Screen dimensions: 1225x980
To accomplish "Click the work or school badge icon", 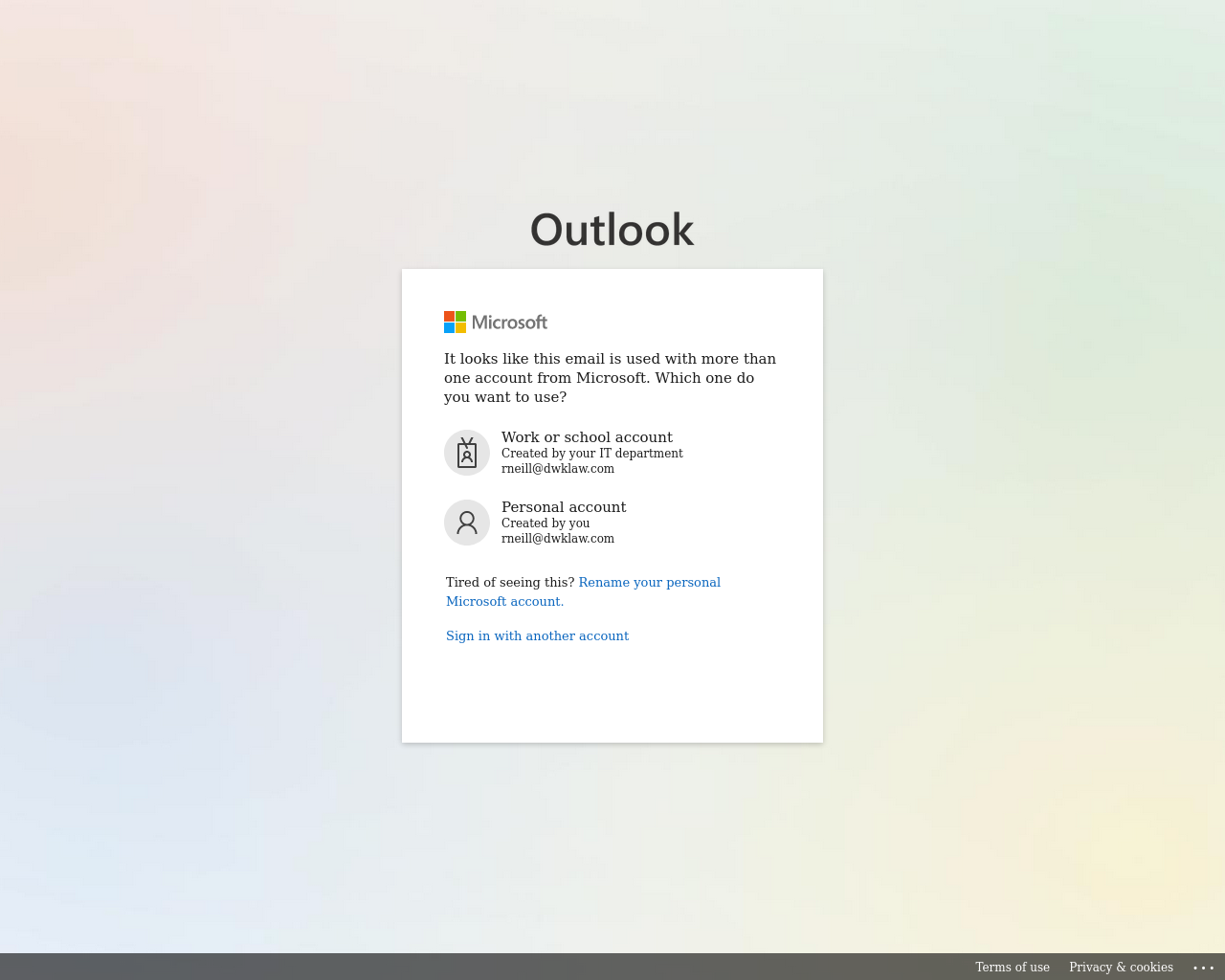I will tap(467, 453).
